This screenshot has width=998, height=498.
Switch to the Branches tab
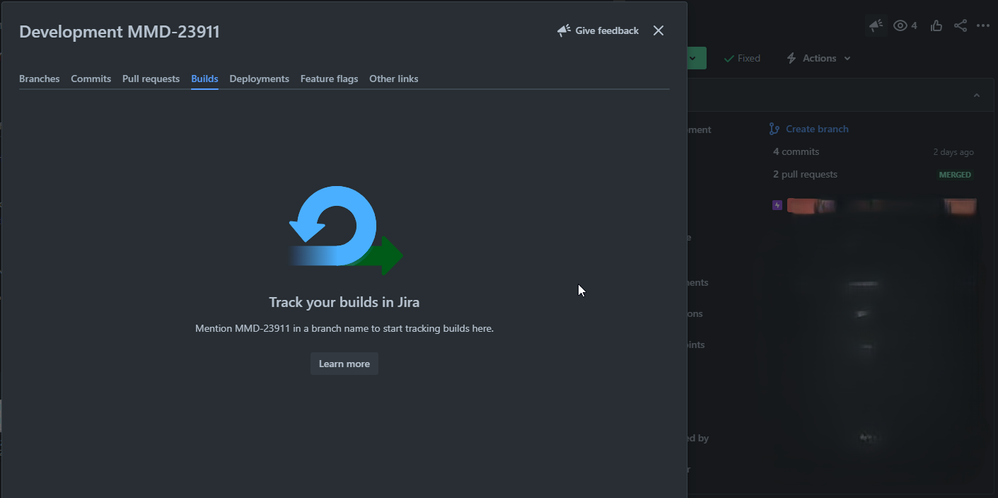click(39, 79)
